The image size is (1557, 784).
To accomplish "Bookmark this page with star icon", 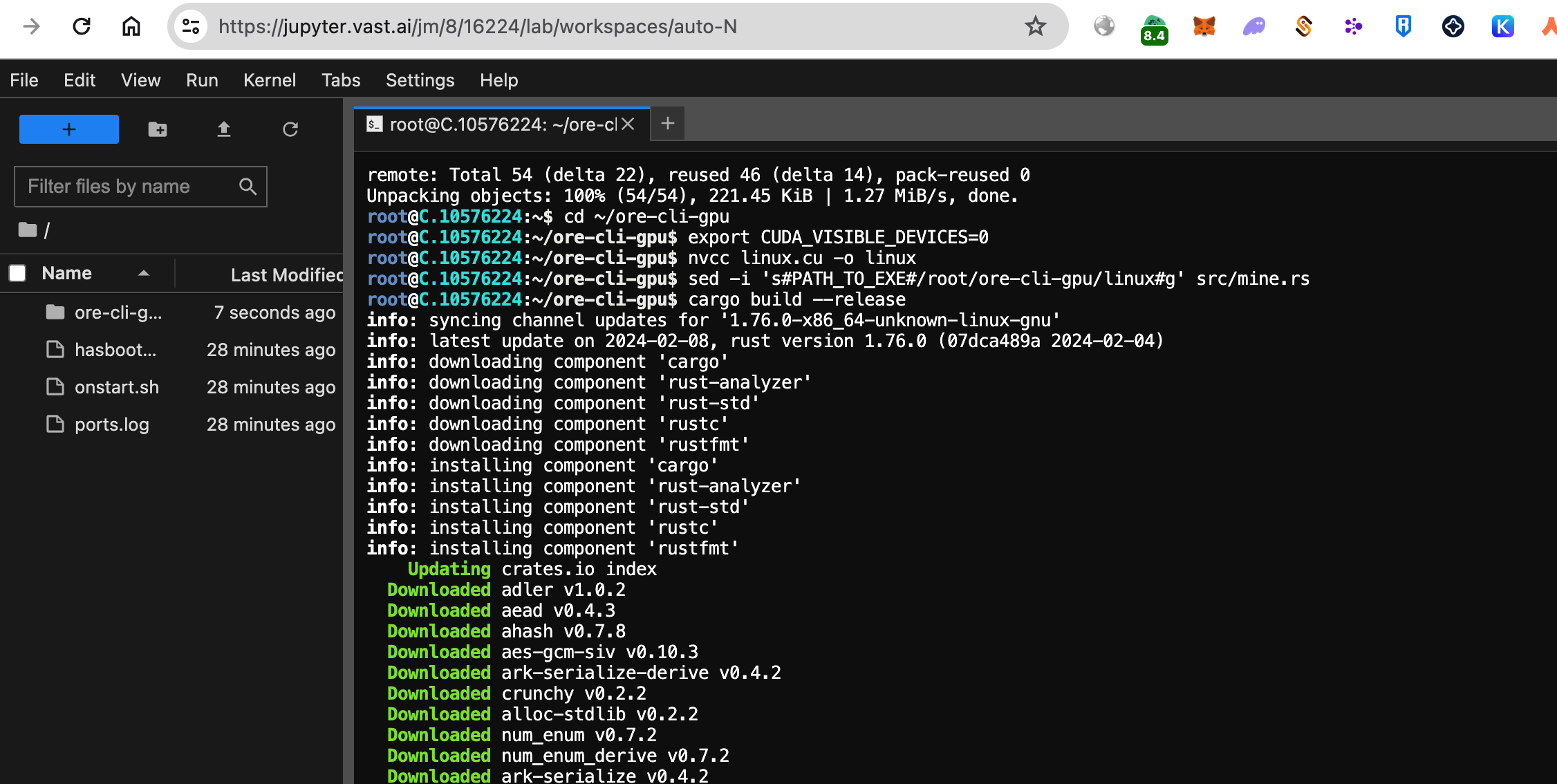I will click(x=1035, y=27).
